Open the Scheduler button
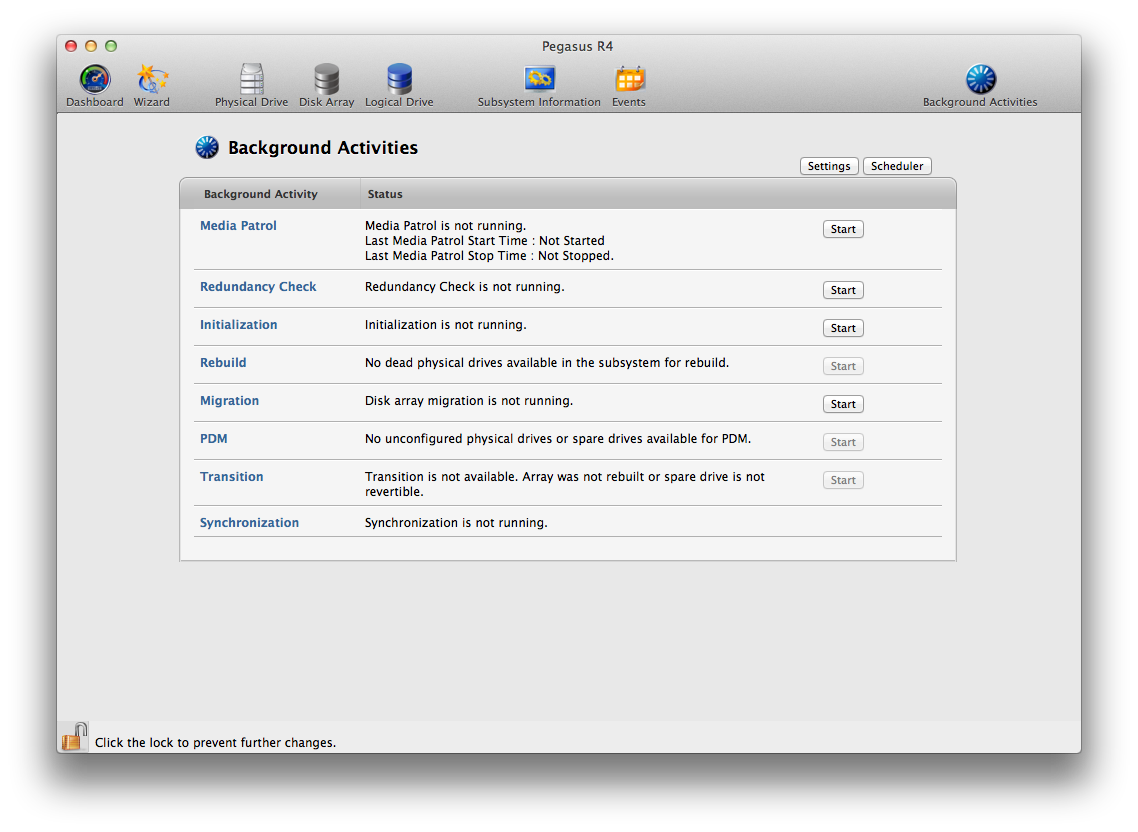 (x=897, y=166)
